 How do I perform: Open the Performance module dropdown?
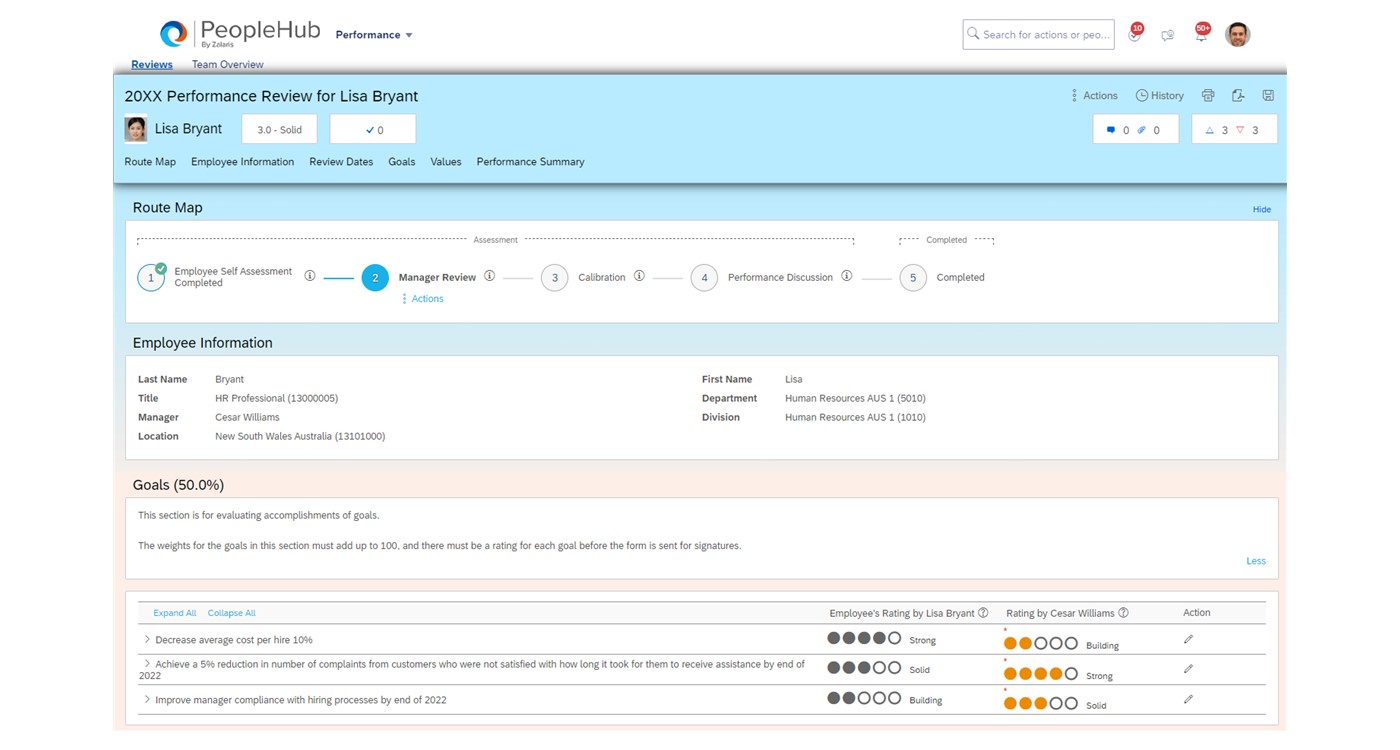pos(374,35)
